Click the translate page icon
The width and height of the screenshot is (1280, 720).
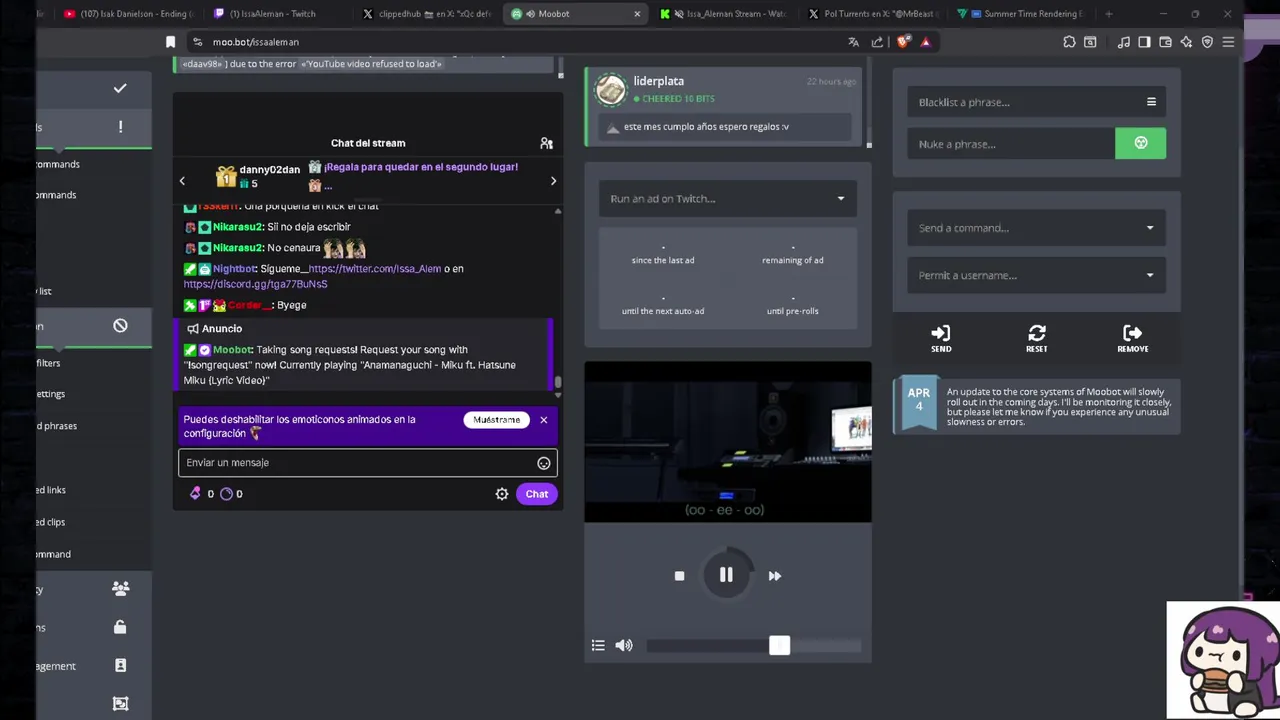(x=853, y=42)
